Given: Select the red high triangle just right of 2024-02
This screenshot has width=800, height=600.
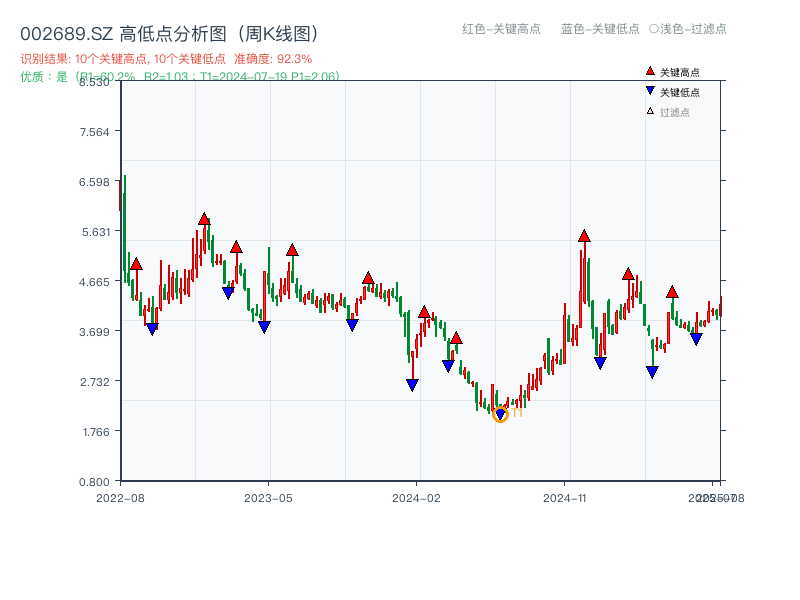Looking at the screenshot, I should pos(424,312).
